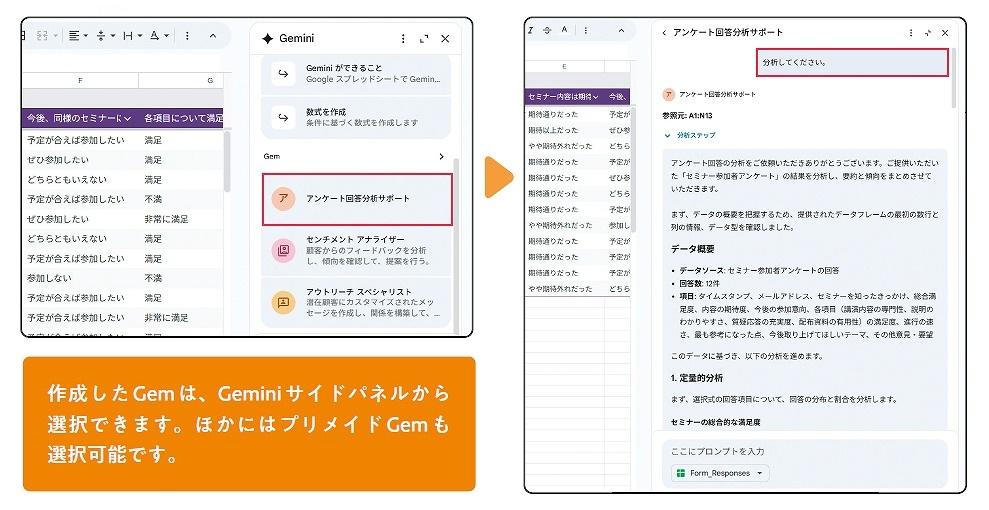Open vertical align options in left toolbar
989x510 pixels.
[x=104, y=36]
